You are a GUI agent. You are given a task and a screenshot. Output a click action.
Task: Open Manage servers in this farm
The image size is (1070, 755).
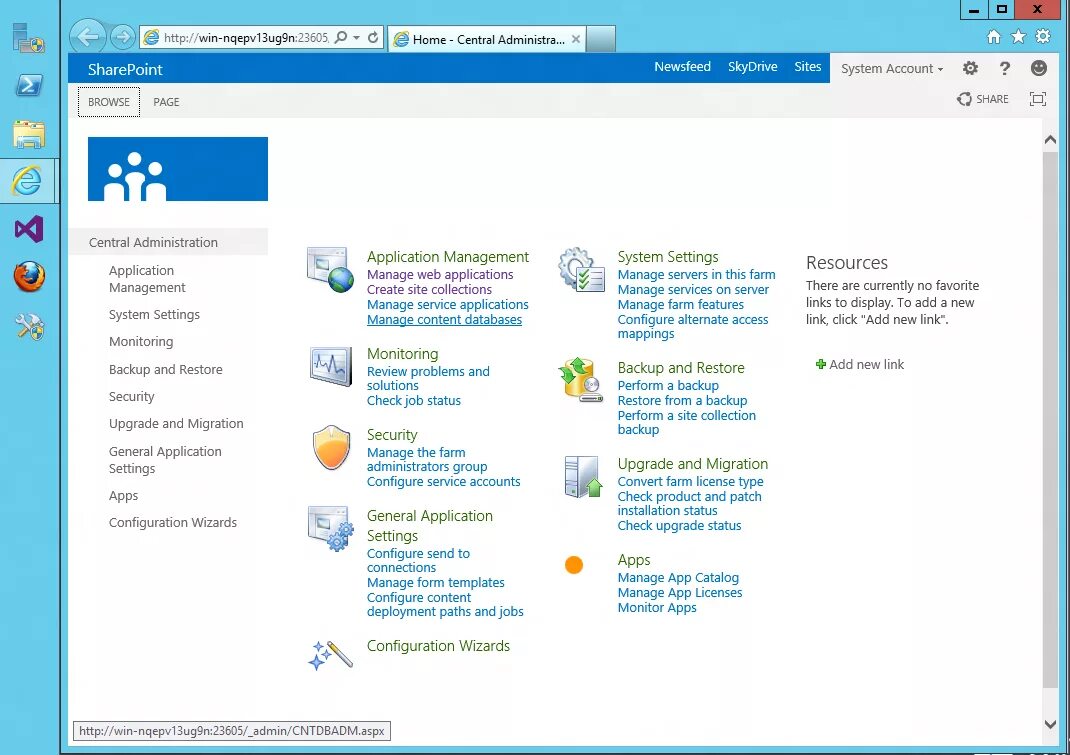[x=696, y=274]
